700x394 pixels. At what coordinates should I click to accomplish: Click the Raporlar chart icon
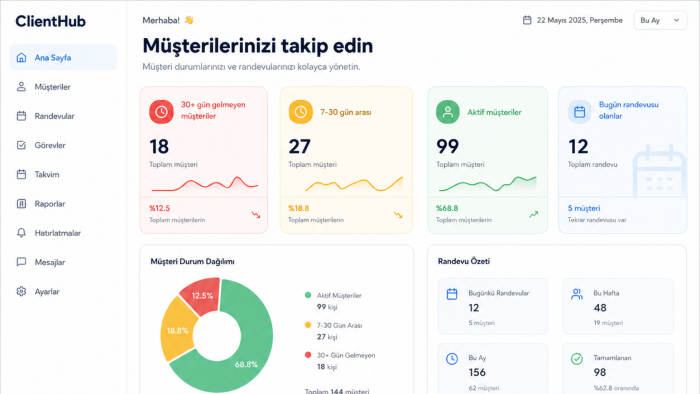click(x=21, y=203)
